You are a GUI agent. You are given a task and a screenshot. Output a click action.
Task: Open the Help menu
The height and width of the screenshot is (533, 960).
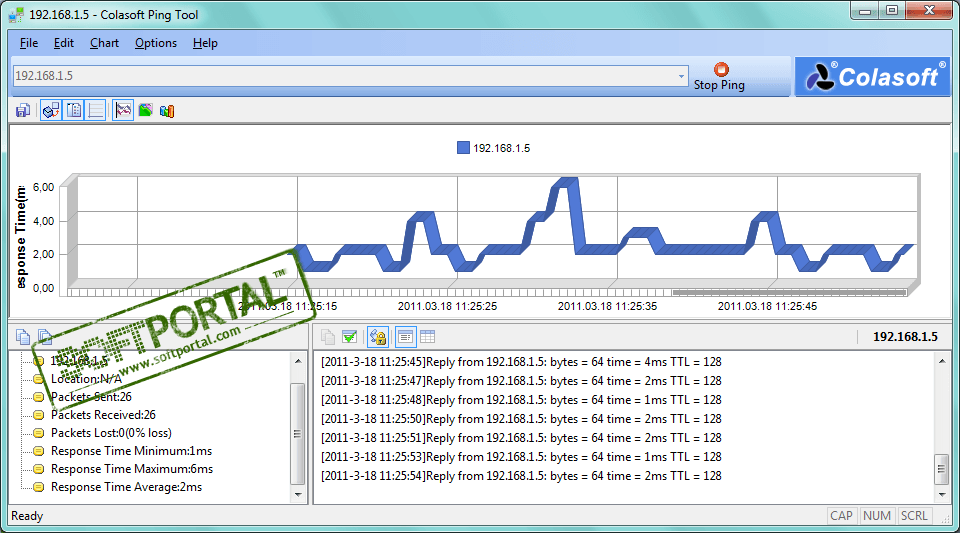[205, 43]
